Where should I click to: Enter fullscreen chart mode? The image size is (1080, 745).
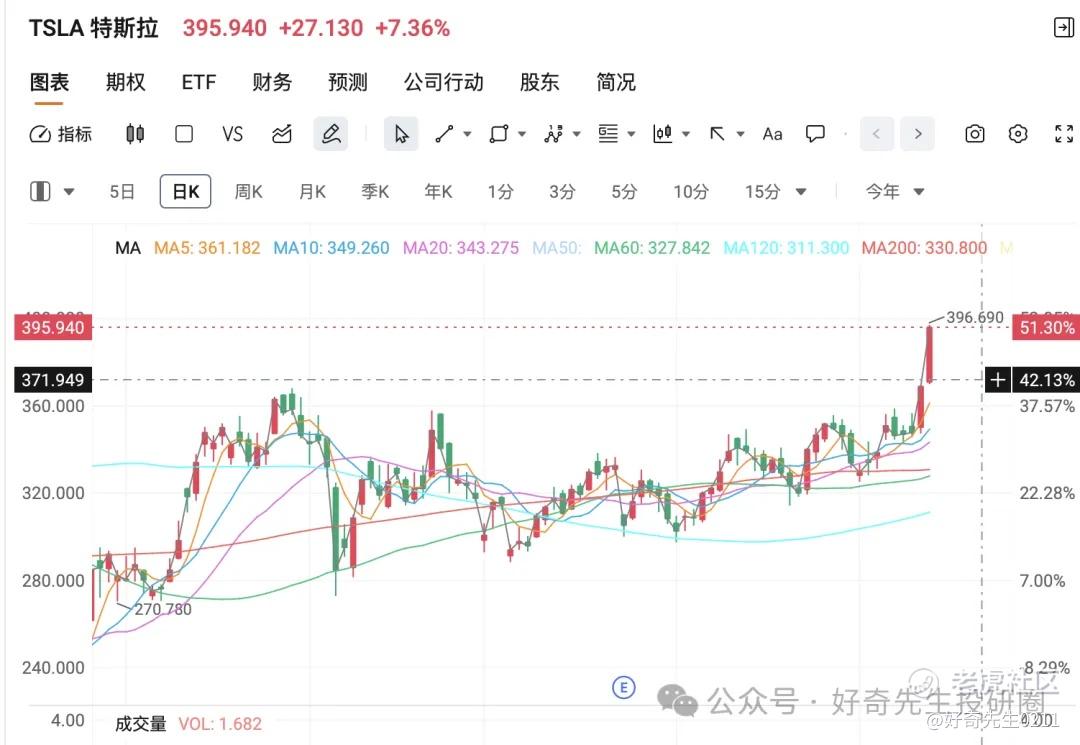(1064, 134)
